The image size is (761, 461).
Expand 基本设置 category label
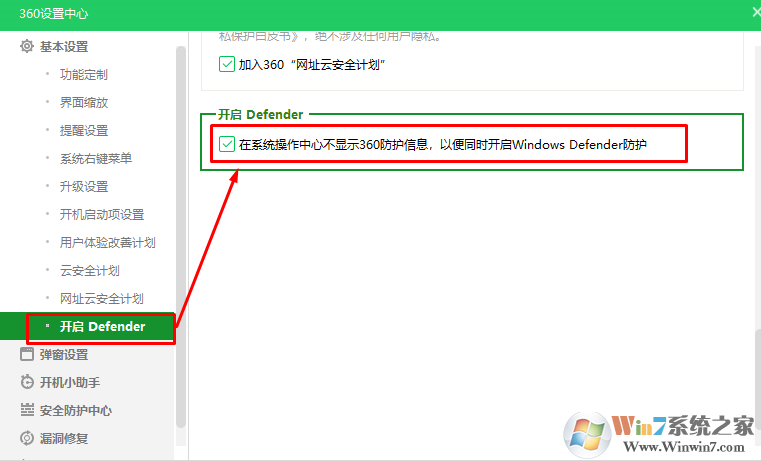point(64,47)
